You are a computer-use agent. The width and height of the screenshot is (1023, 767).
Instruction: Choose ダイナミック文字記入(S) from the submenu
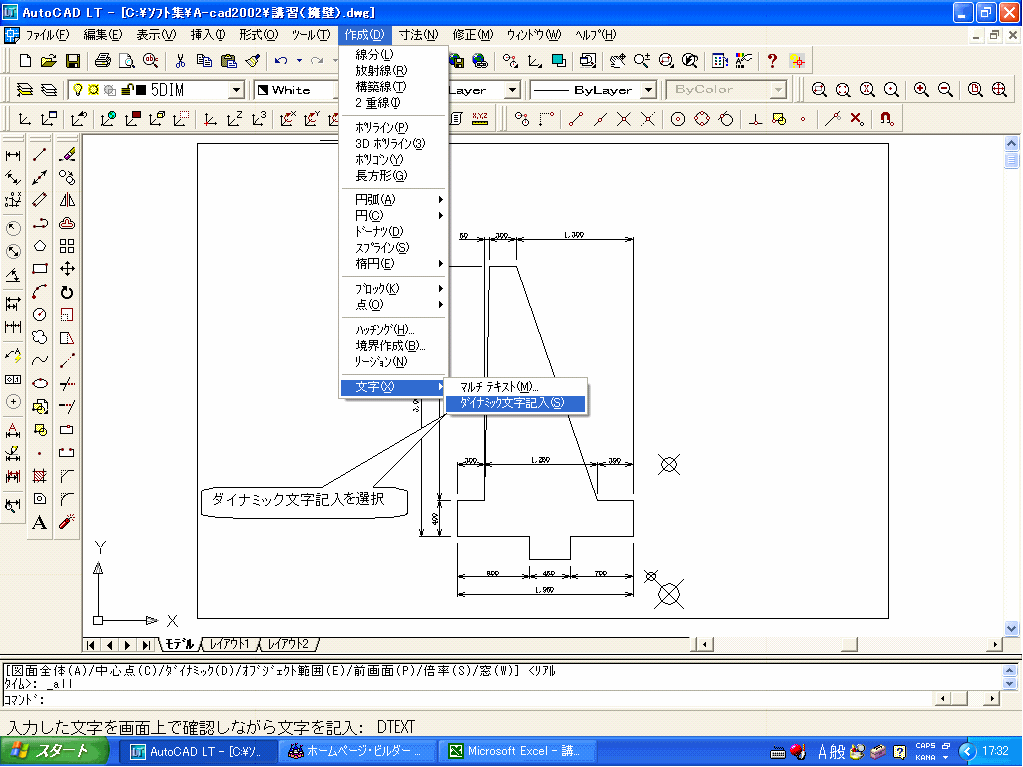[515, 403]
